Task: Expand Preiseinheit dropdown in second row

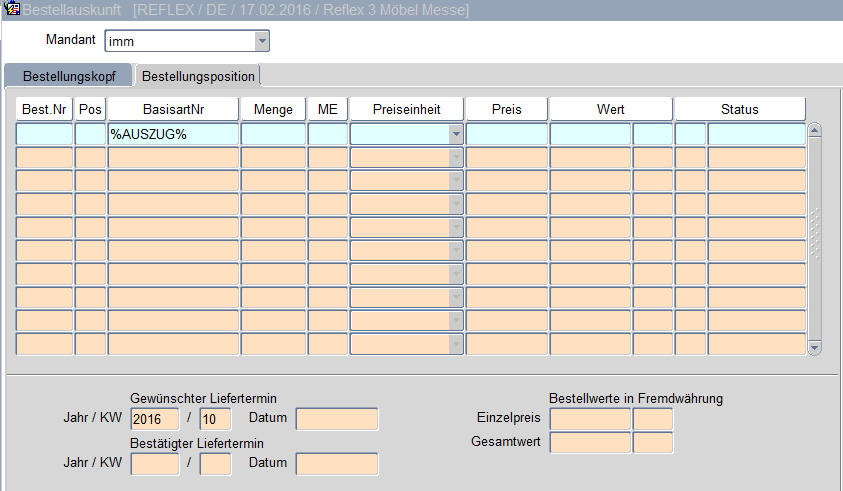Action: [456, 158]
